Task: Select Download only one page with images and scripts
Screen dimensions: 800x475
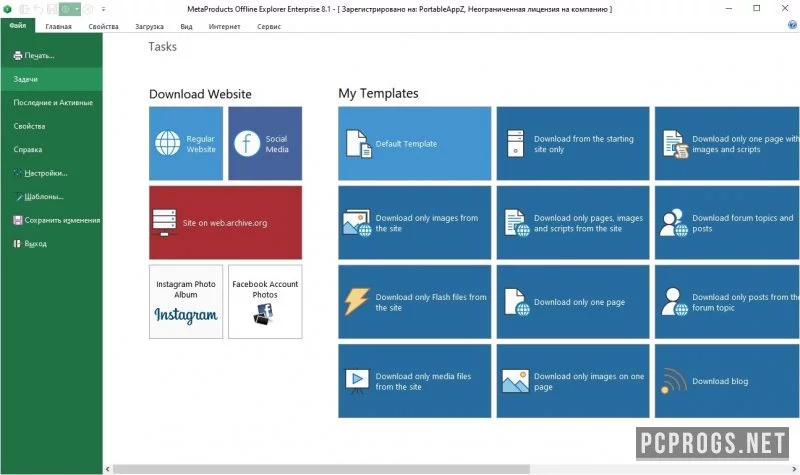Action: [727, 143]
